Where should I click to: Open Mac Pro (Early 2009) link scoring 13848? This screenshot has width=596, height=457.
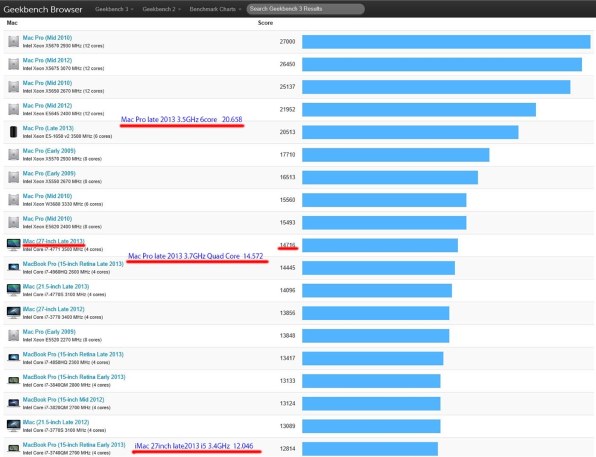click(x=49, y=332)
